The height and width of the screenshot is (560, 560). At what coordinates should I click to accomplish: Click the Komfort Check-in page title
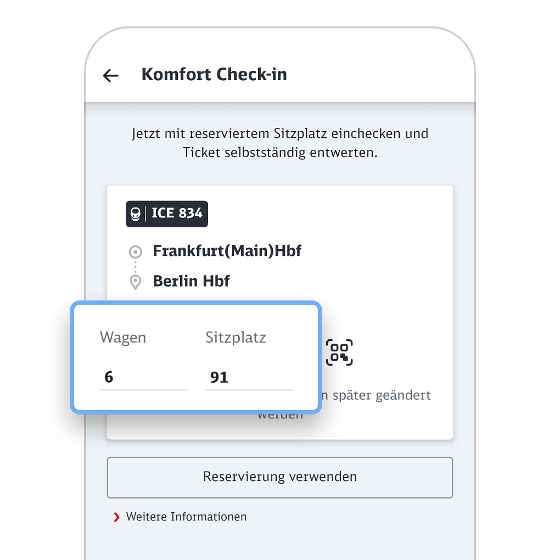click(x=214, y=75)
